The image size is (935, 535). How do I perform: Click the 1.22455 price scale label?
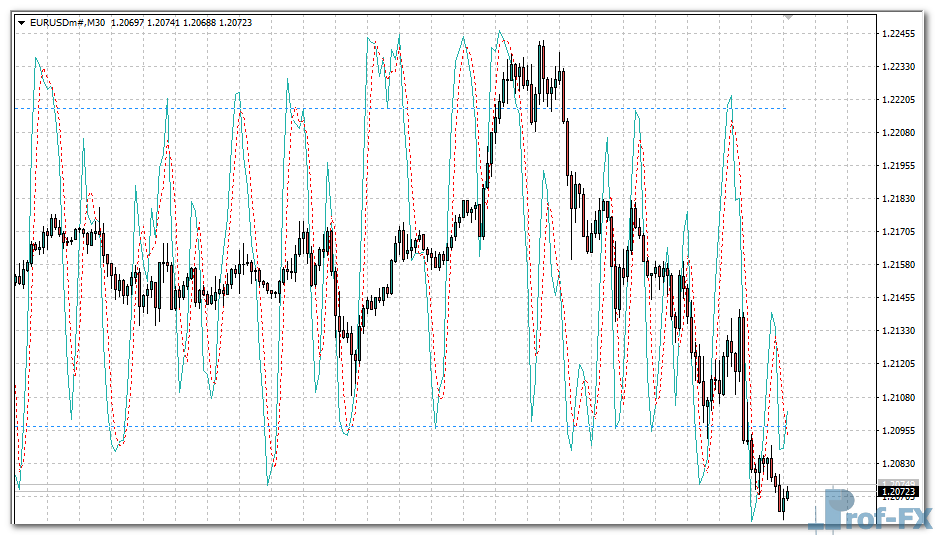click(900, 34)
